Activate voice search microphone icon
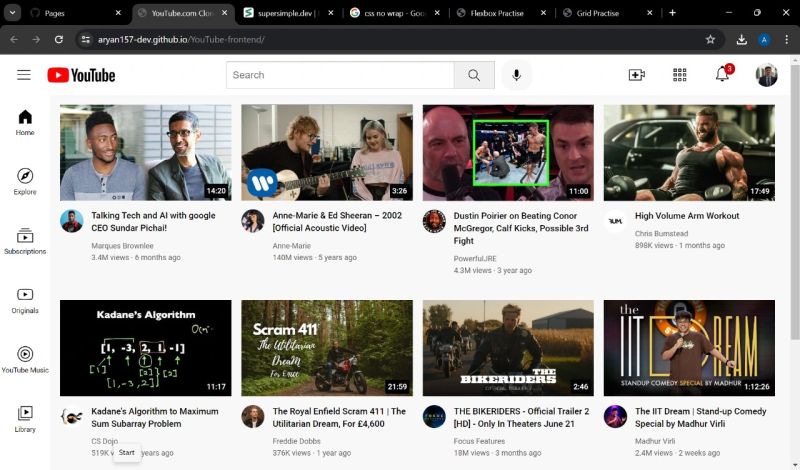This screenshot has width=800, height=470. [x=517, y=75]
